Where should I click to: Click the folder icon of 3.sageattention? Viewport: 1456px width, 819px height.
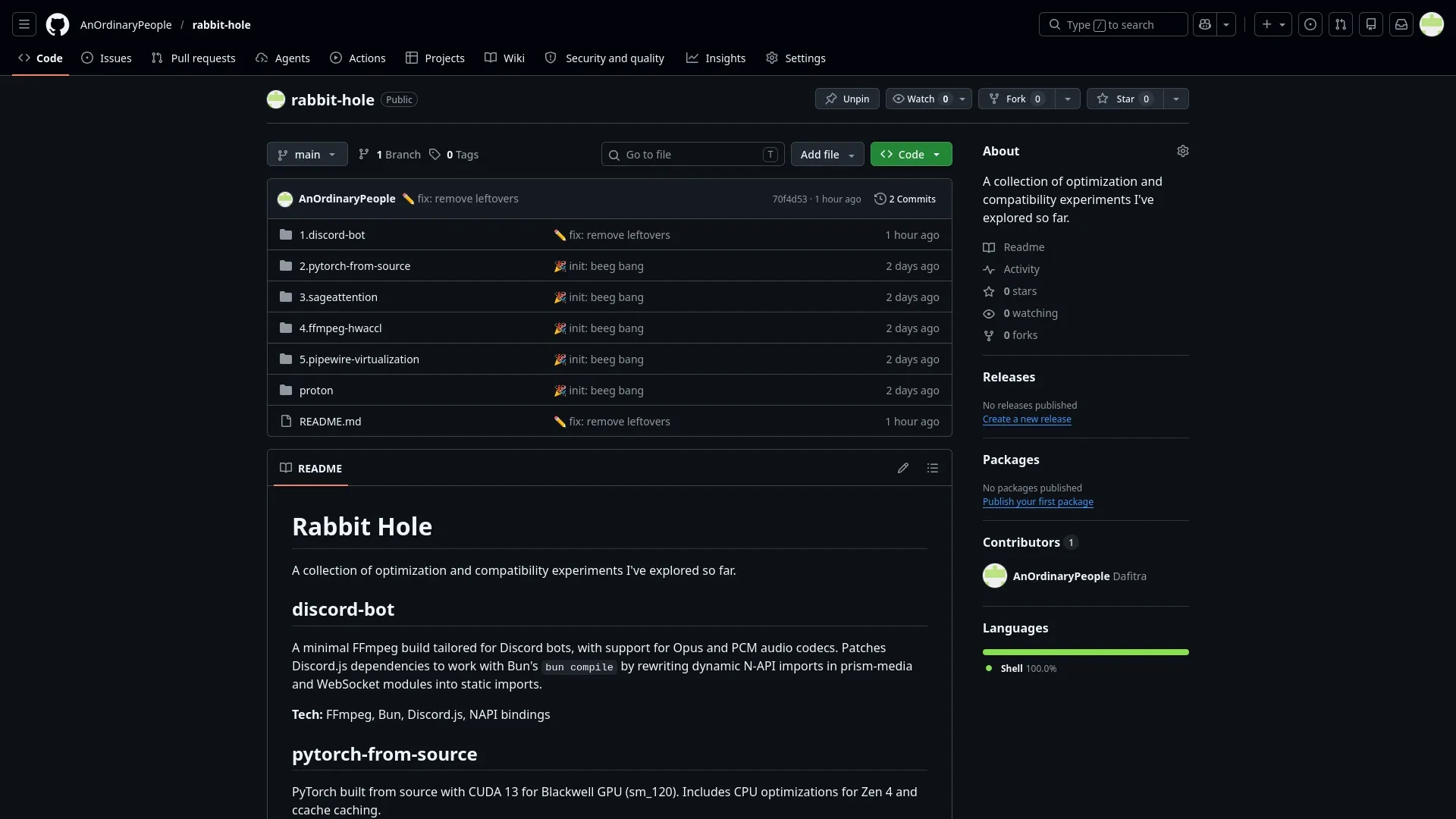coord(286,297)
